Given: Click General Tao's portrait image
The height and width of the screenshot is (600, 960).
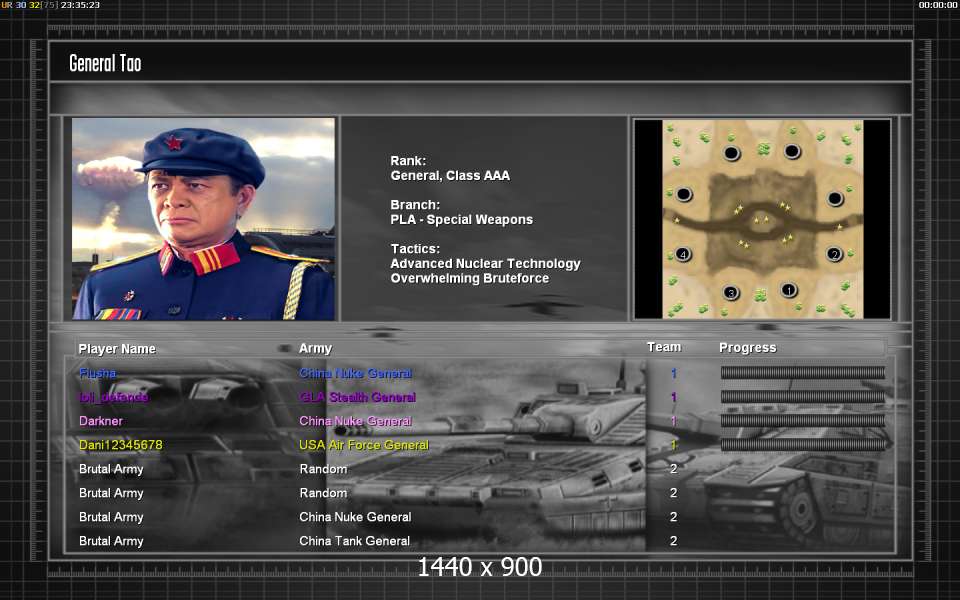Looking at the screenshot, I should pyautogui.click(x=203, y=219).
